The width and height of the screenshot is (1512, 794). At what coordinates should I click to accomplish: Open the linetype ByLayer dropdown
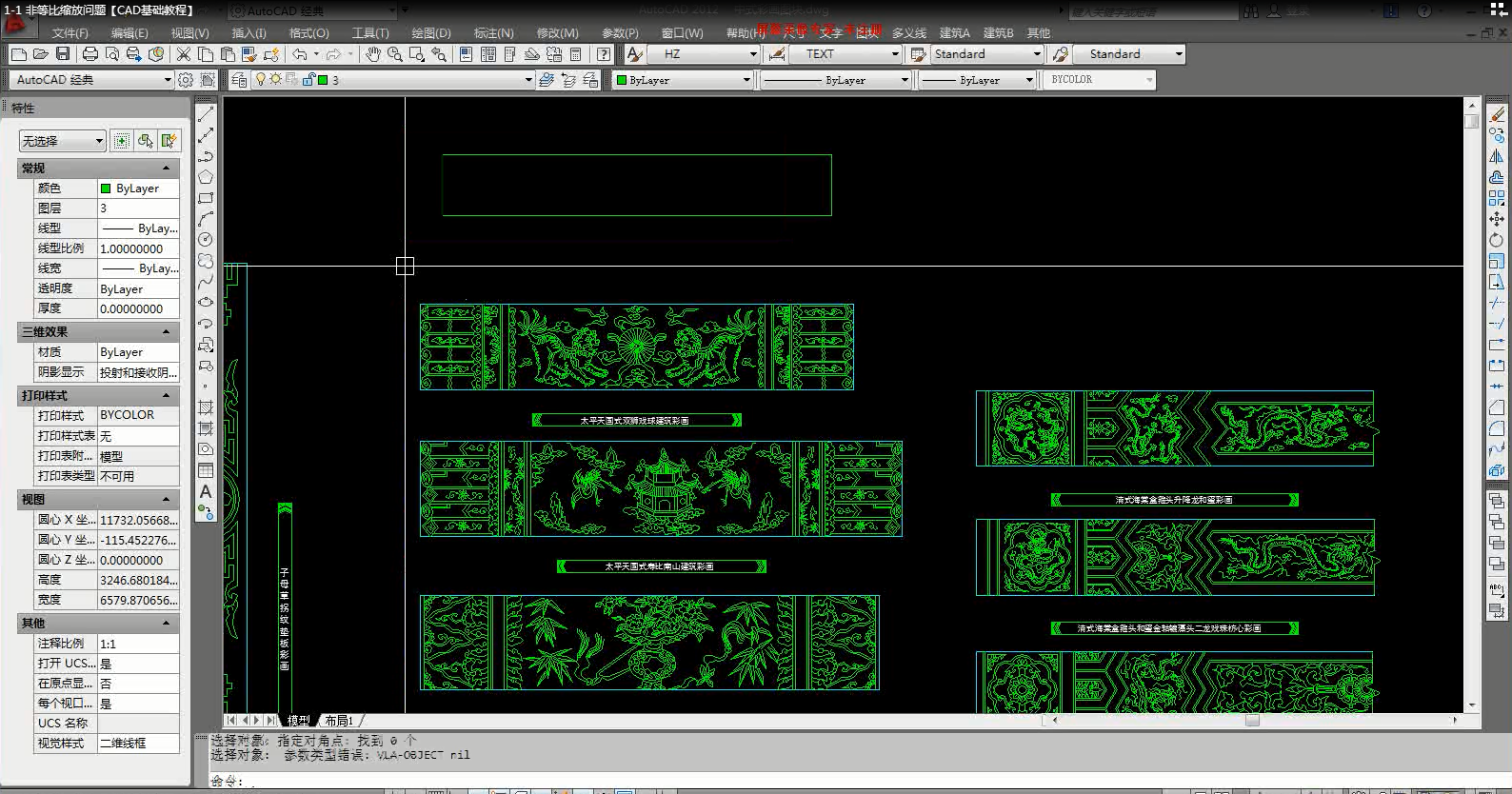pos(836,80)
